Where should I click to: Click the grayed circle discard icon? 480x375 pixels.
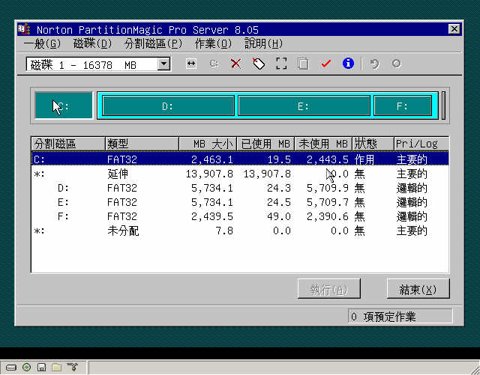click(x=396, y=63)
